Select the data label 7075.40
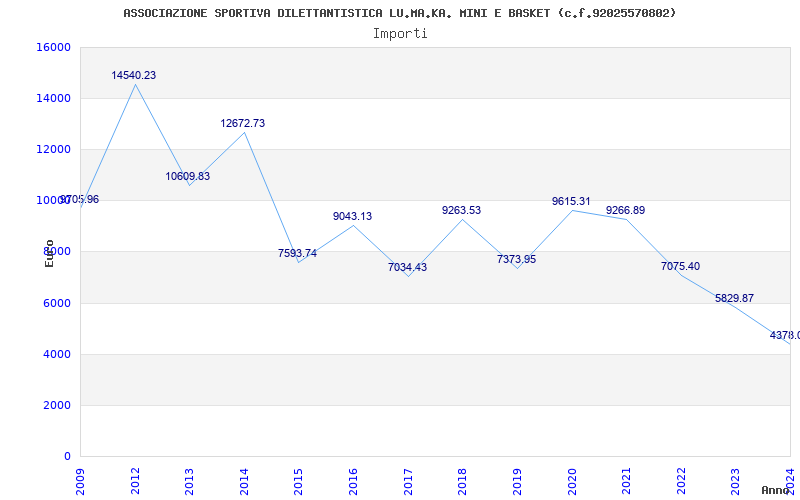 pyautogui.click(x=680, y=266)
